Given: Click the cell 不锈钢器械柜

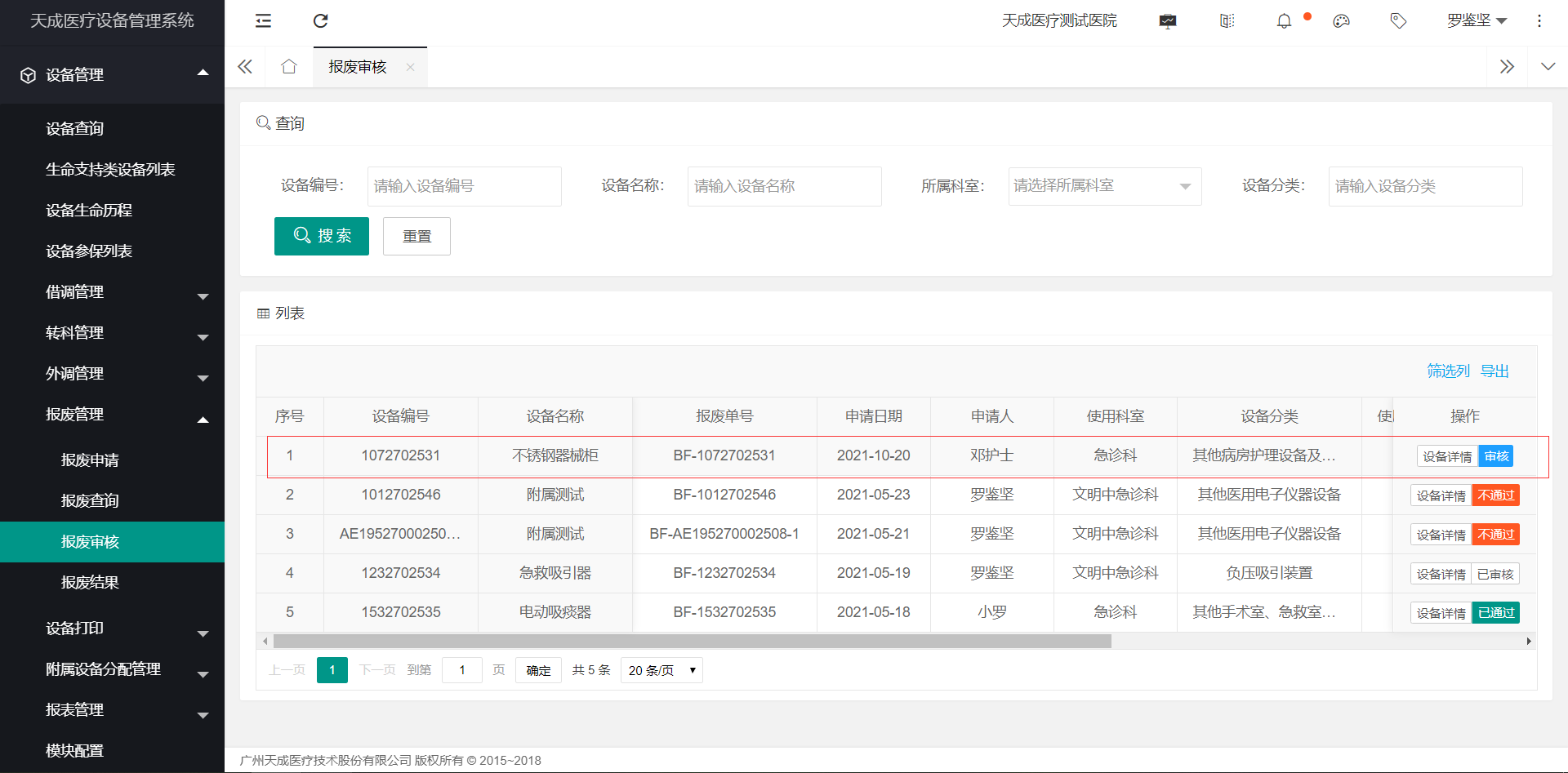Looking at the screenshot, I should (x=555, y=455).
